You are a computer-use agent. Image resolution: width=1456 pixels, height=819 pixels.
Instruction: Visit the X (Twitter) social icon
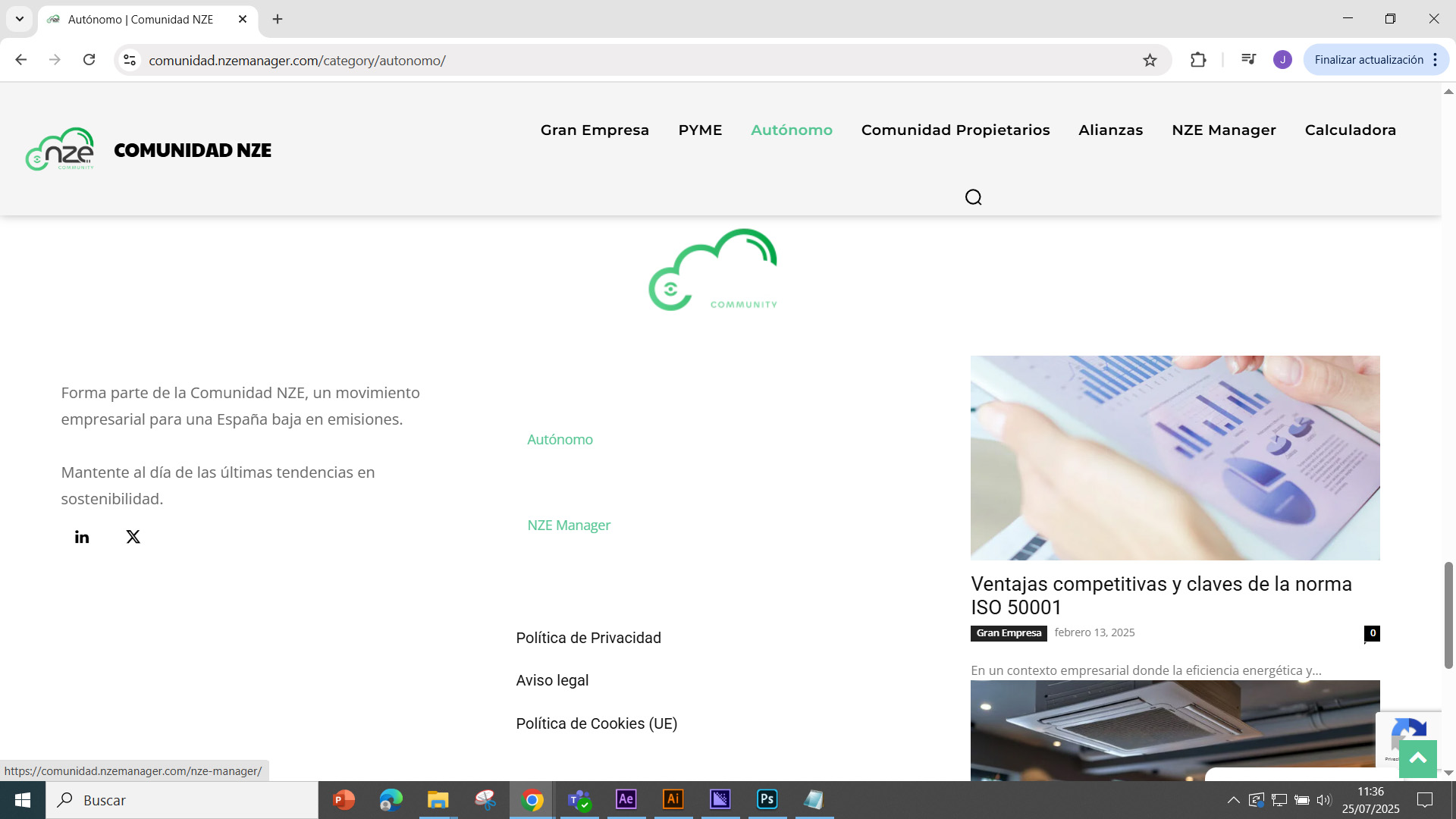click(x=133, y=537)
